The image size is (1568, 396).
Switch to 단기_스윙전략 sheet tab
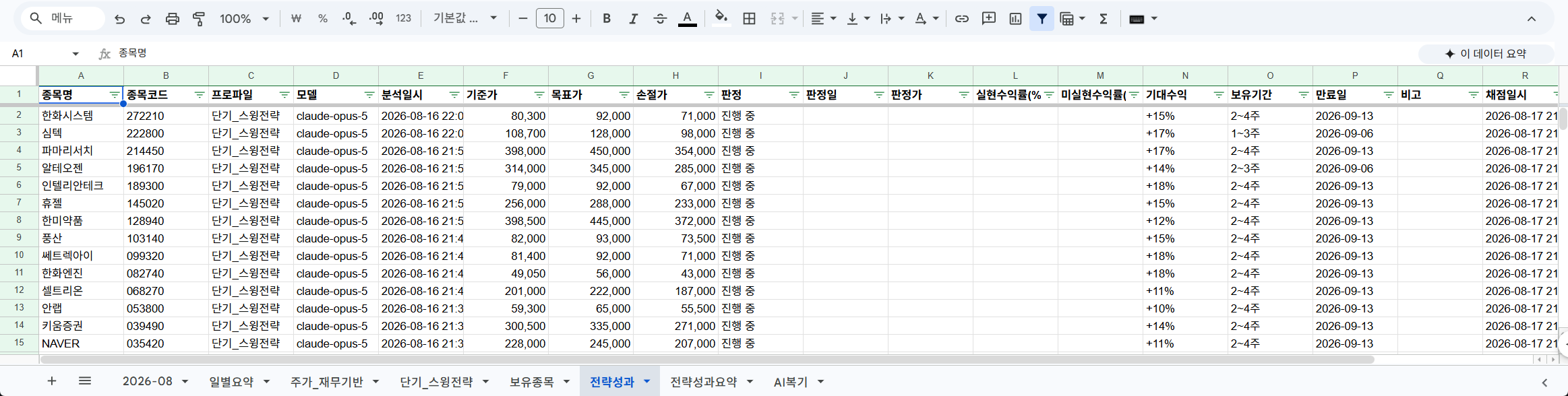[x=436, y=382]
